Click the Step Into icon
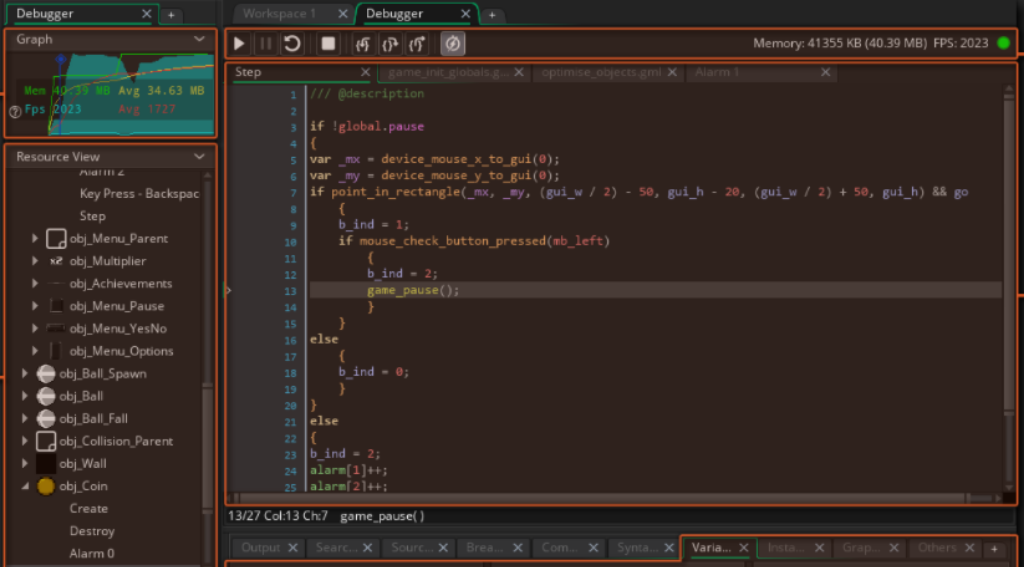Screen dimensions: 1024x567 coord(362,44)
